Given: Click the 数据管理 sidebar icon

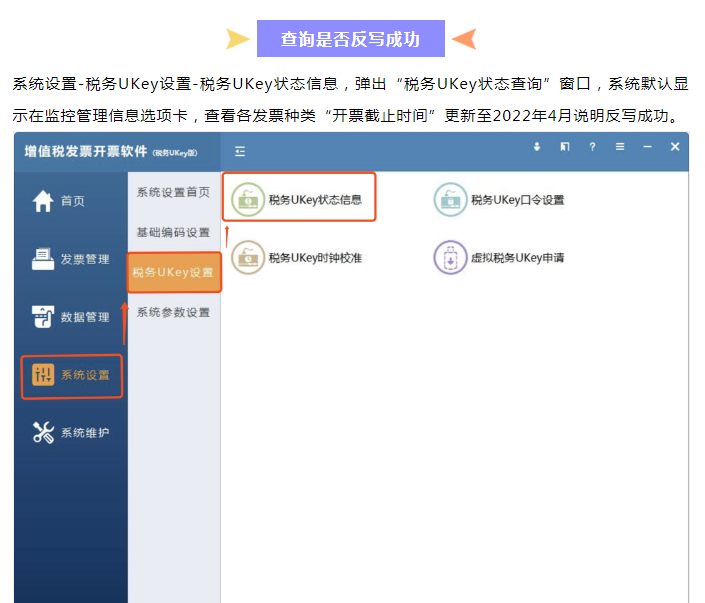Looking at the screenshot, I should [43, 317].
